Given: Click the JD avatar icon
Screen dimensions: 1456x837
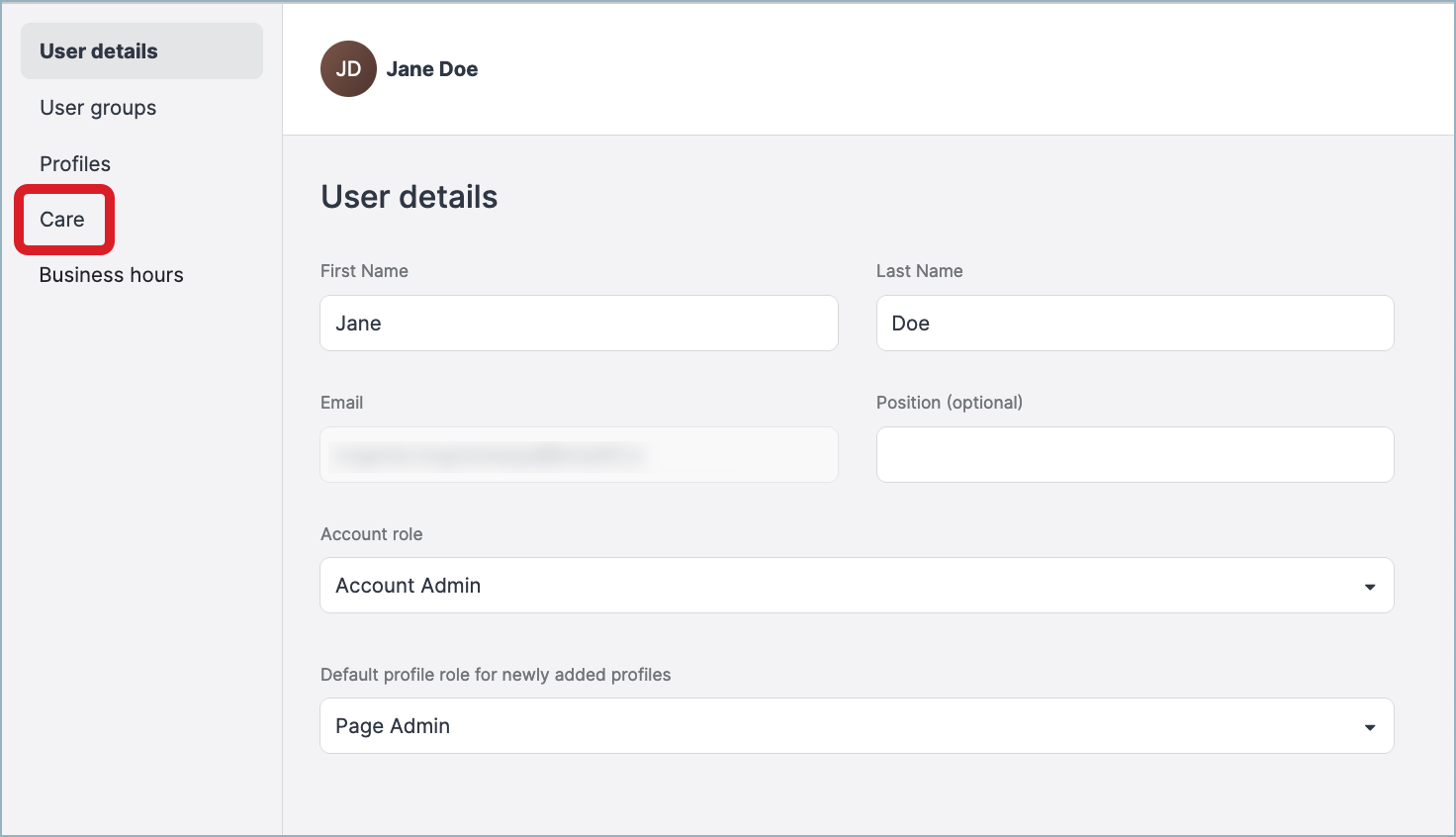Looking at the screenshot, I should (348, 68).
